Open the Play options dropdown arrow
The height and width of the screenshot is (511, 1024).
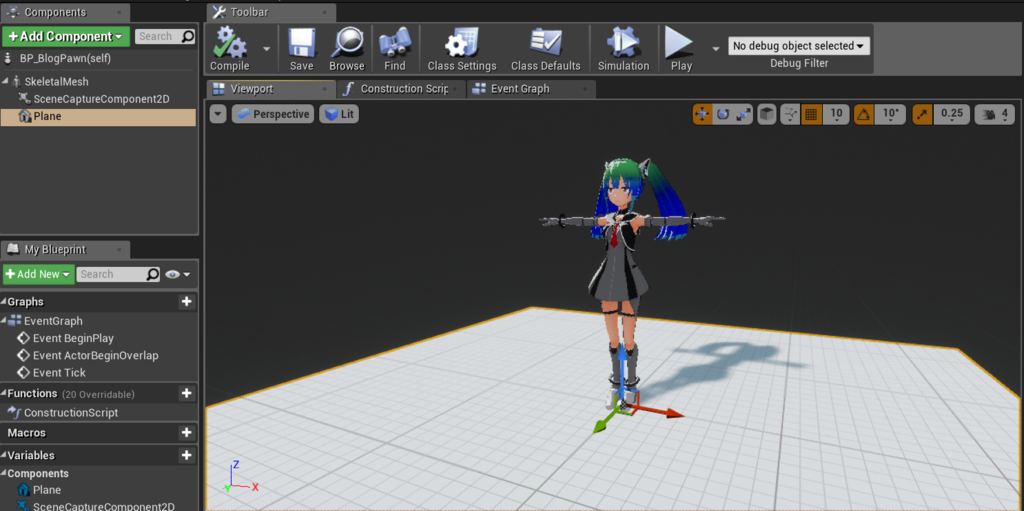(x=716, y=48)
